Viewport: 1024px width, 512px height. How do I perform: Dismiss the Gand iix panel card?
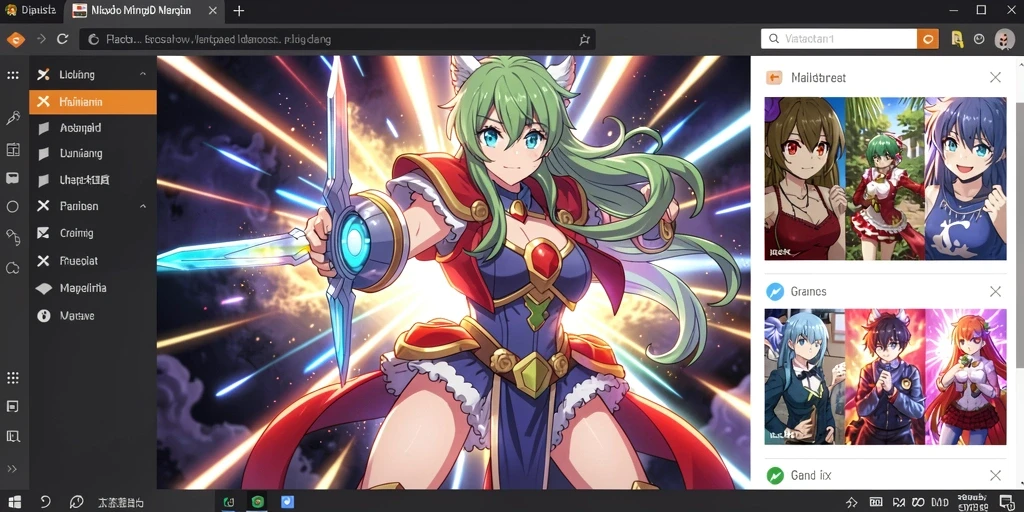995,475
